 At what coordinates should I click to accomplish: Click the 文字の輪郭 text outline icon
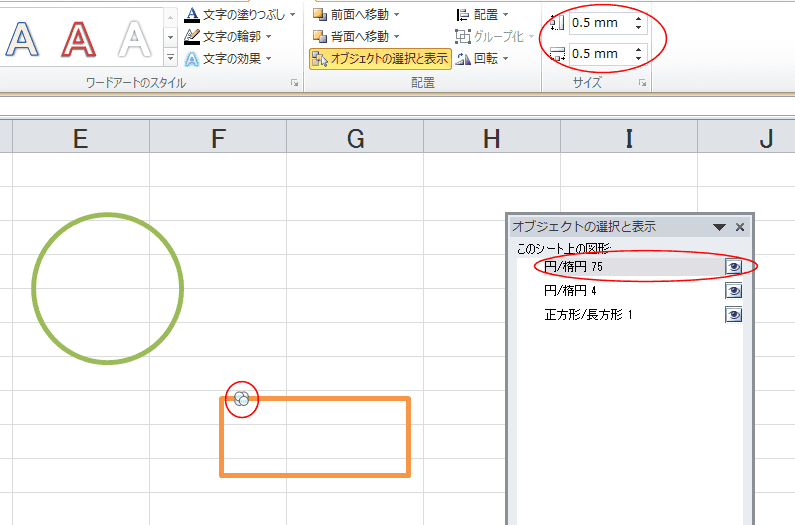tap(192, 37)
